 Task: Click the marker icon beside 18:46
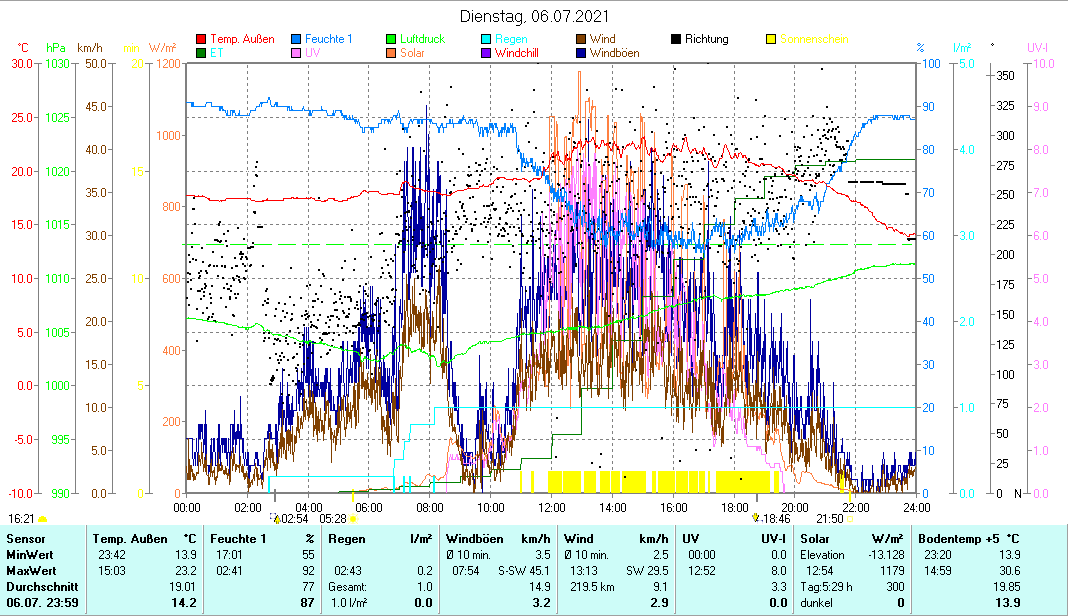(x=755, y=519)
